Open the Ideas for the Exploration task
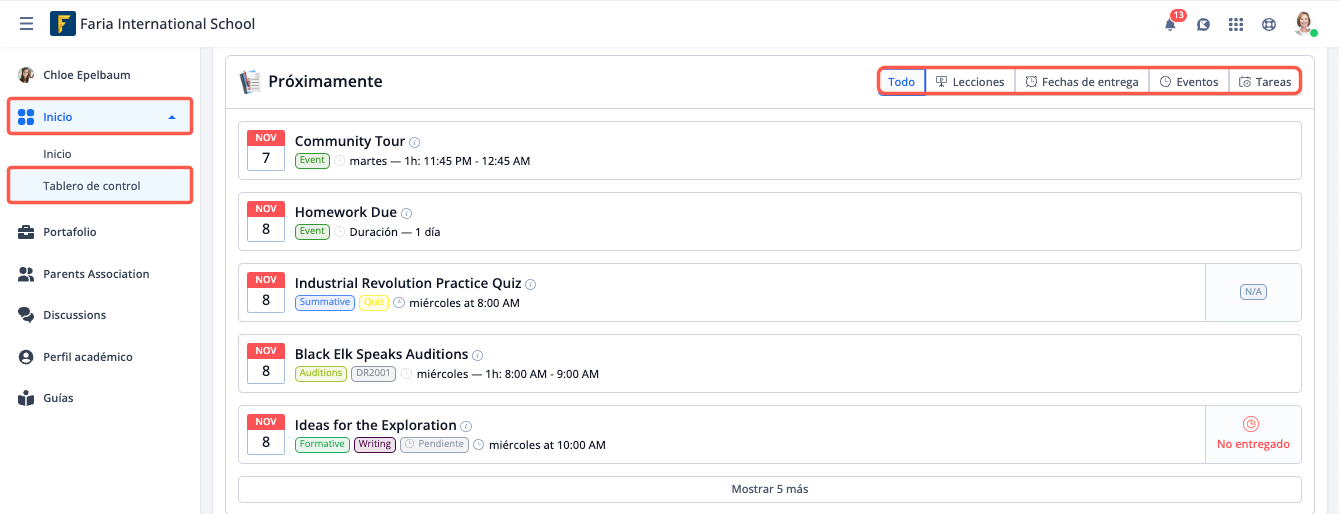Image resolution: width=1339 pixels, height=514 pixels. (375, 425)
